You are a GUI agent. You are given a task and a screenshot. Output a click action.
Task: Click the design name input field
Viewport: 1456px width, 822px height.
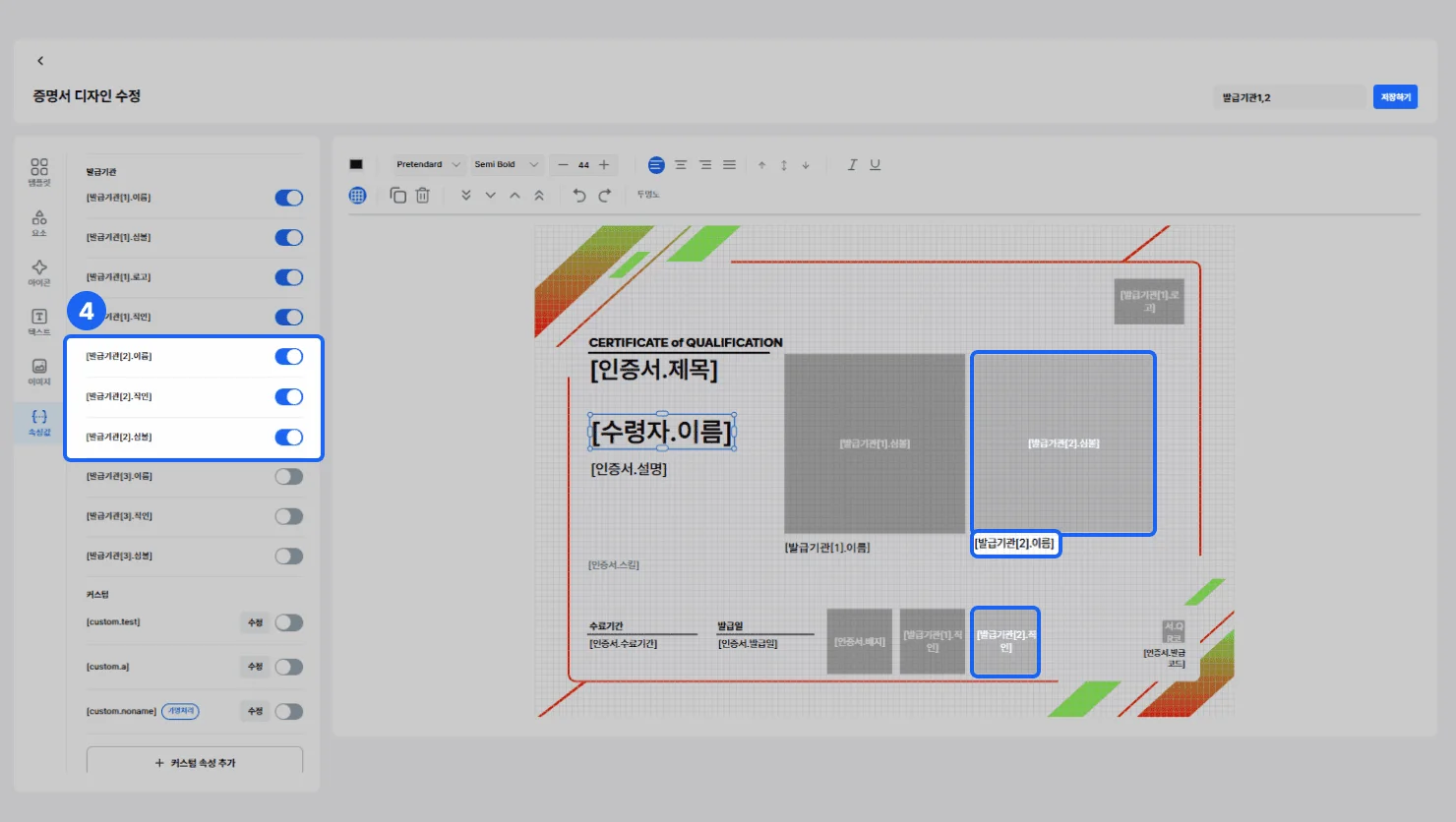coord(1289,97)
